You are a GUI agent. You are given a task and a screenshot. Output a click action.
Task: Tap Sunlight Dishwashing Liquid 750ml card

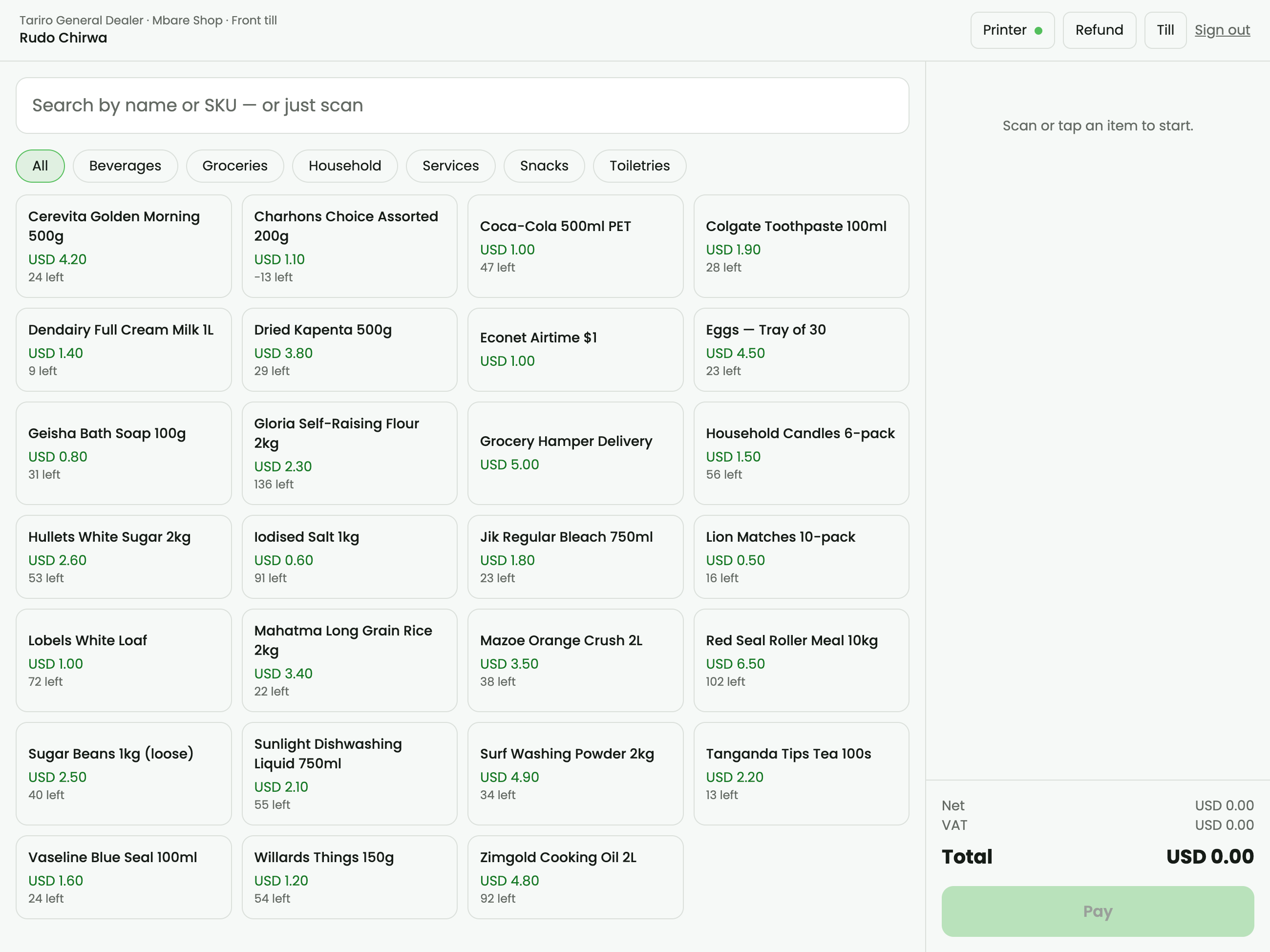(349, 774)
